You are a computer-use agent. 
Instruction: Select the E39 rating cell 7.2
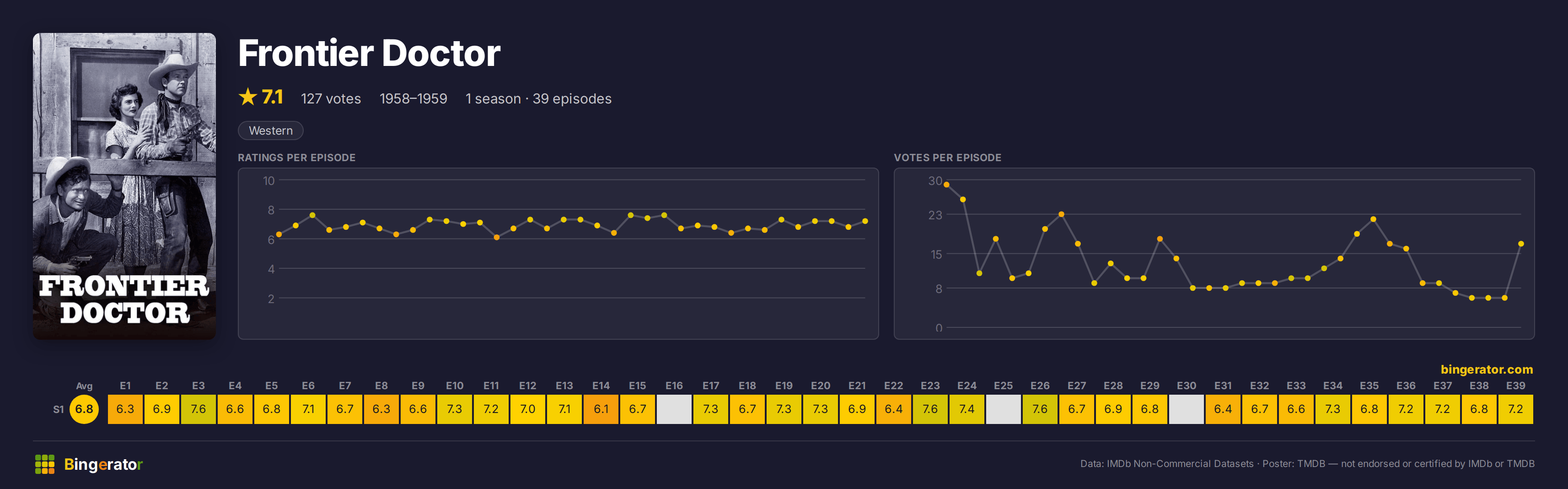[1516, 408]
